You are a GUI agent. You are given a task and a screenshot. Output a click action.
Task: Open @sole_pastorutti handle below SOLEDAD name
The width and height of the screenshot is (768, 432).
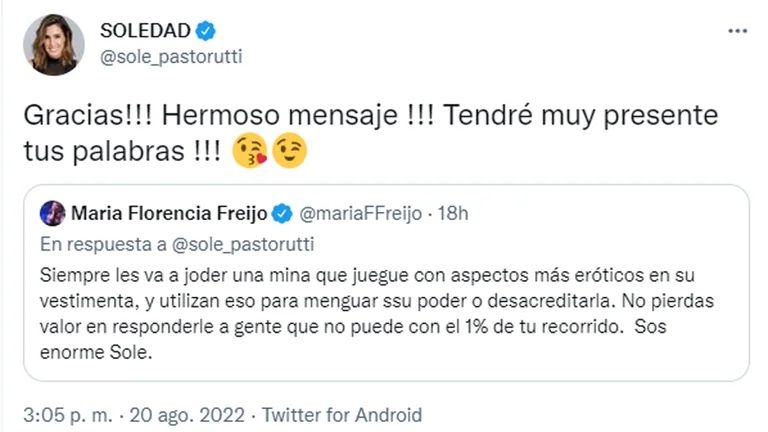tap(170, 57)
